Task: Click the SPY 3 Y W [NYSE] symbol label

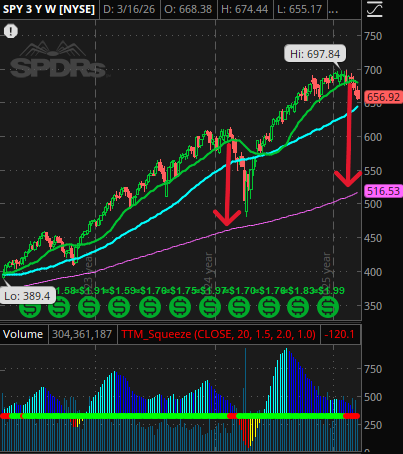Action: 49,9
